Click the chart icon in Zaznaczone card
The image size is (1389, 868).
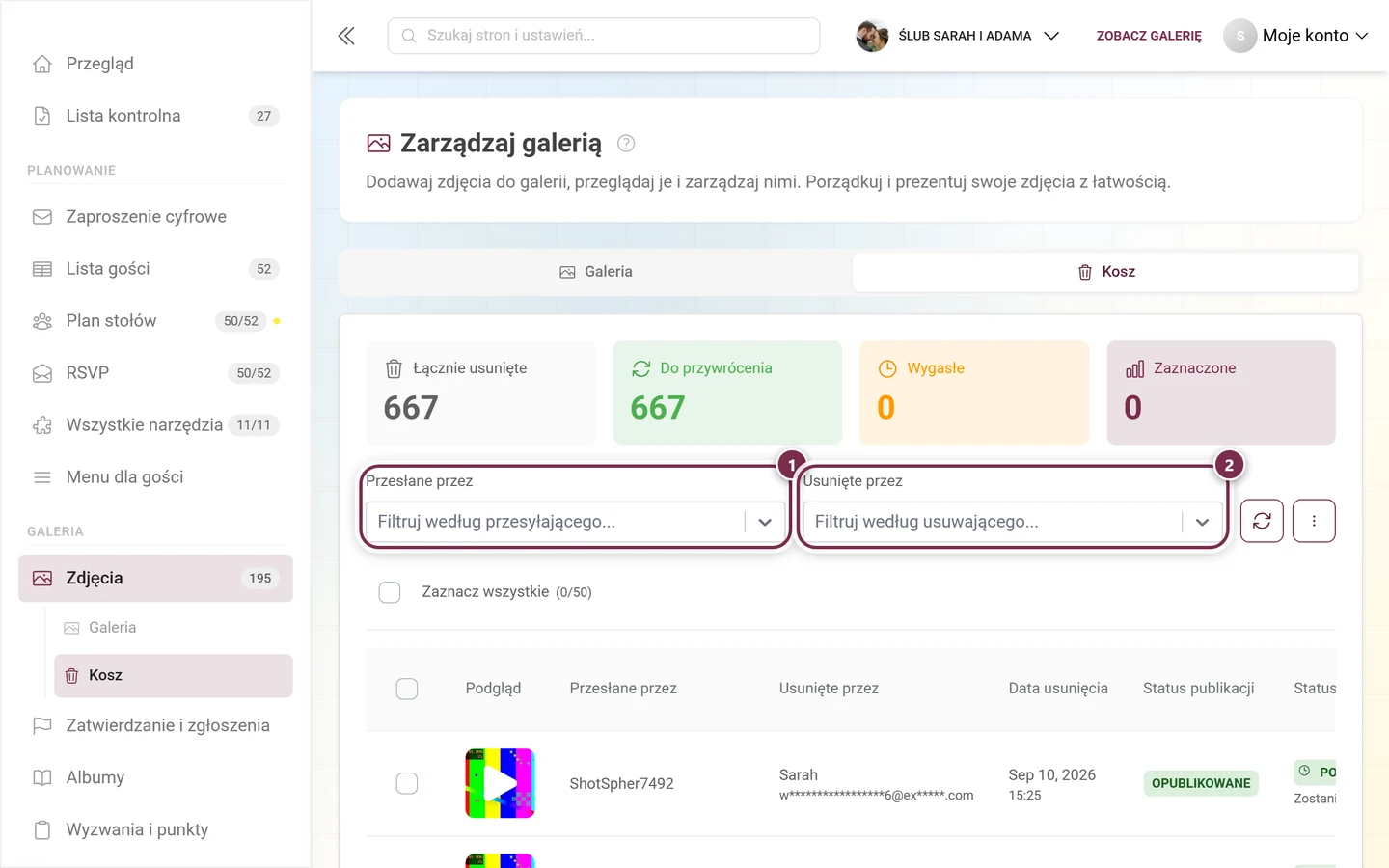pos(1134,368)
